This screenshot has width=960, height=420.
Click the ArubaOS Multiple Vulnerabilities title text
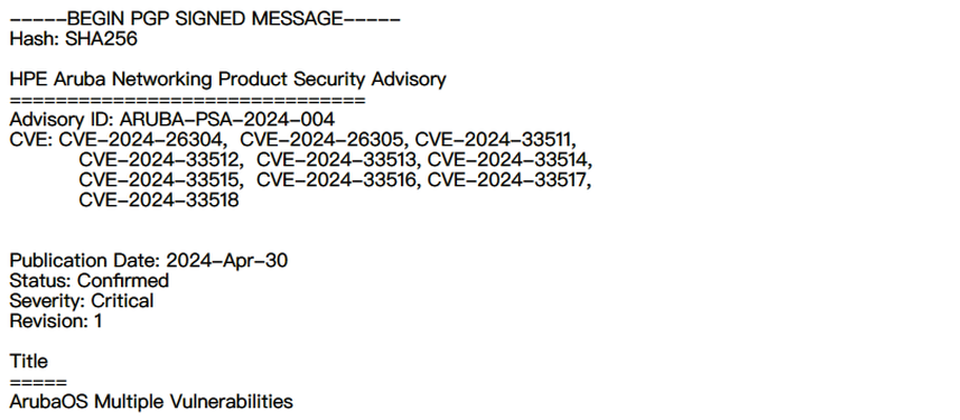click(x=151, y=402)
